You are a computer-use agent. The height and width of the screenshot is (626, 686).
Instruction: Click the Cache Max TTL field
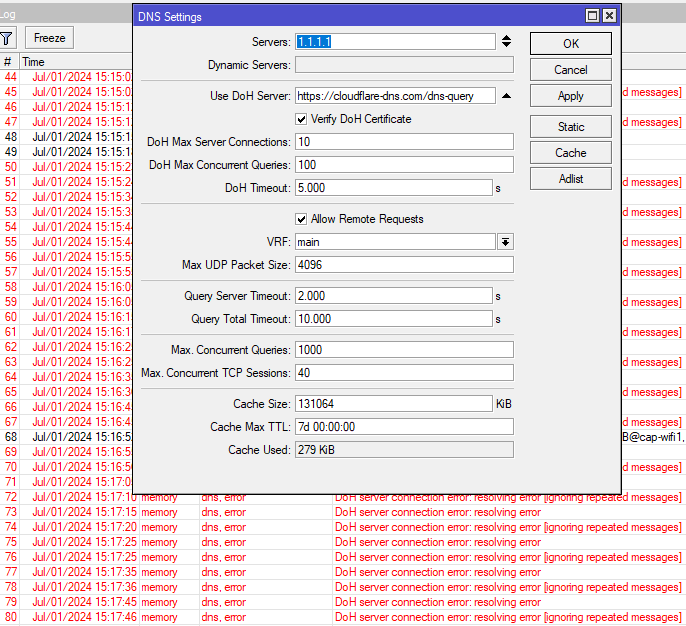[x=404, y=427]
